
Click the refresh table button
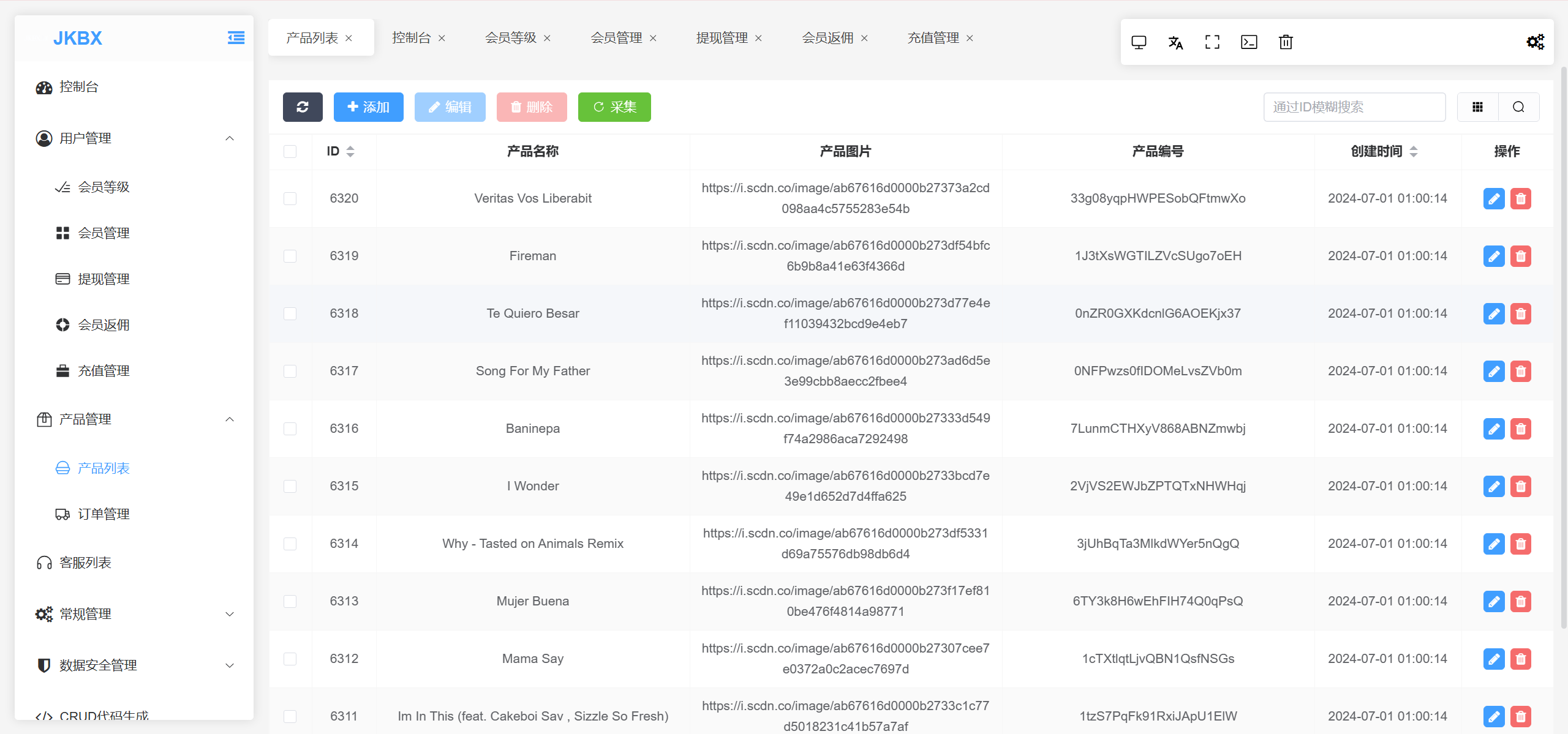point(303,107)
